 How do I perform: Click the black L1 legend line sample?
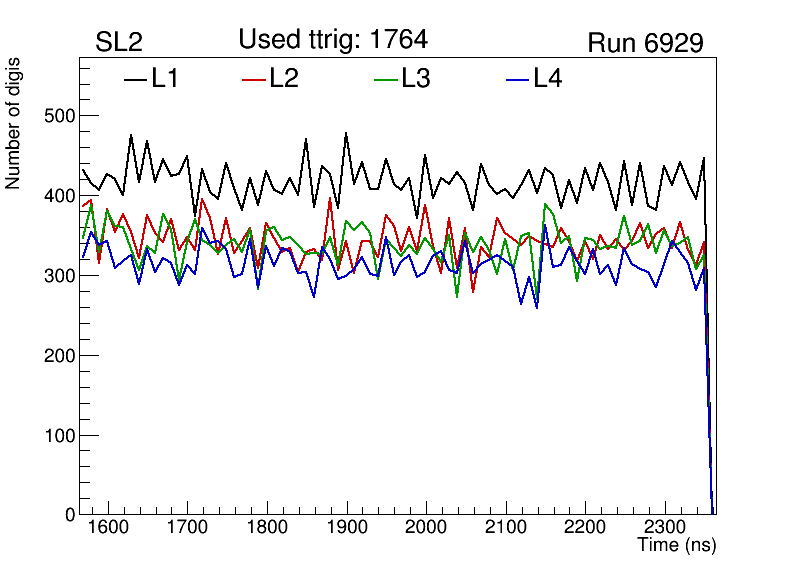click(x=135, y=79)
